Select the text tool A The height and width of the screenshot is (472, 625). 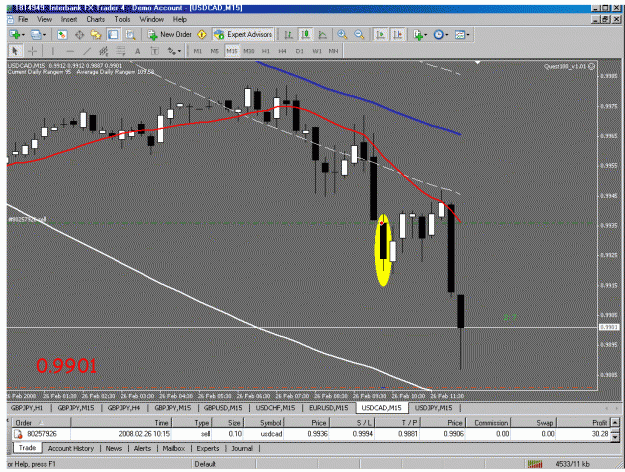coord(138,51)
